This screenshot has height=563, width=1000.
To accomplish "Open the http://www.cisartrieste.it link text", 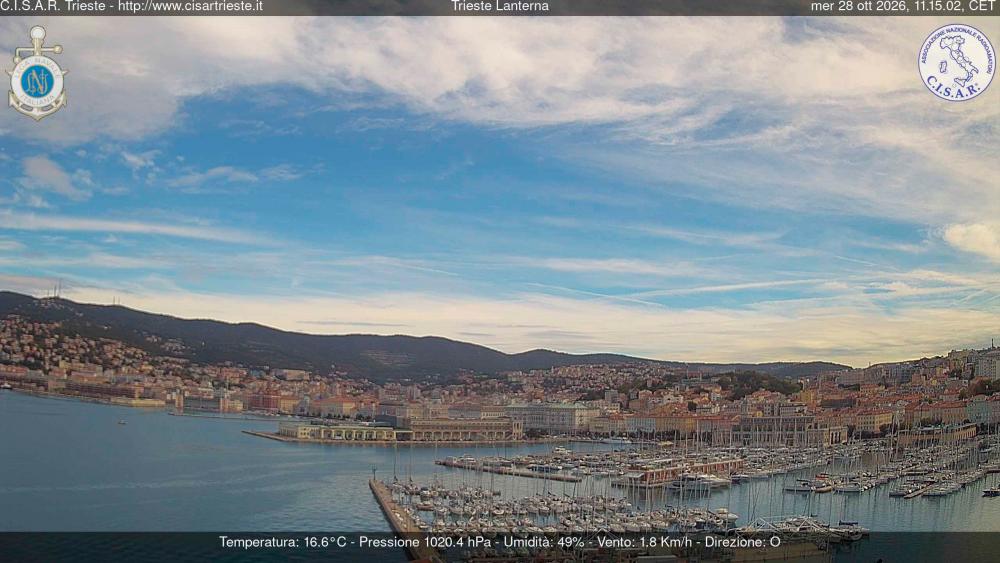I will coord(190,6).
